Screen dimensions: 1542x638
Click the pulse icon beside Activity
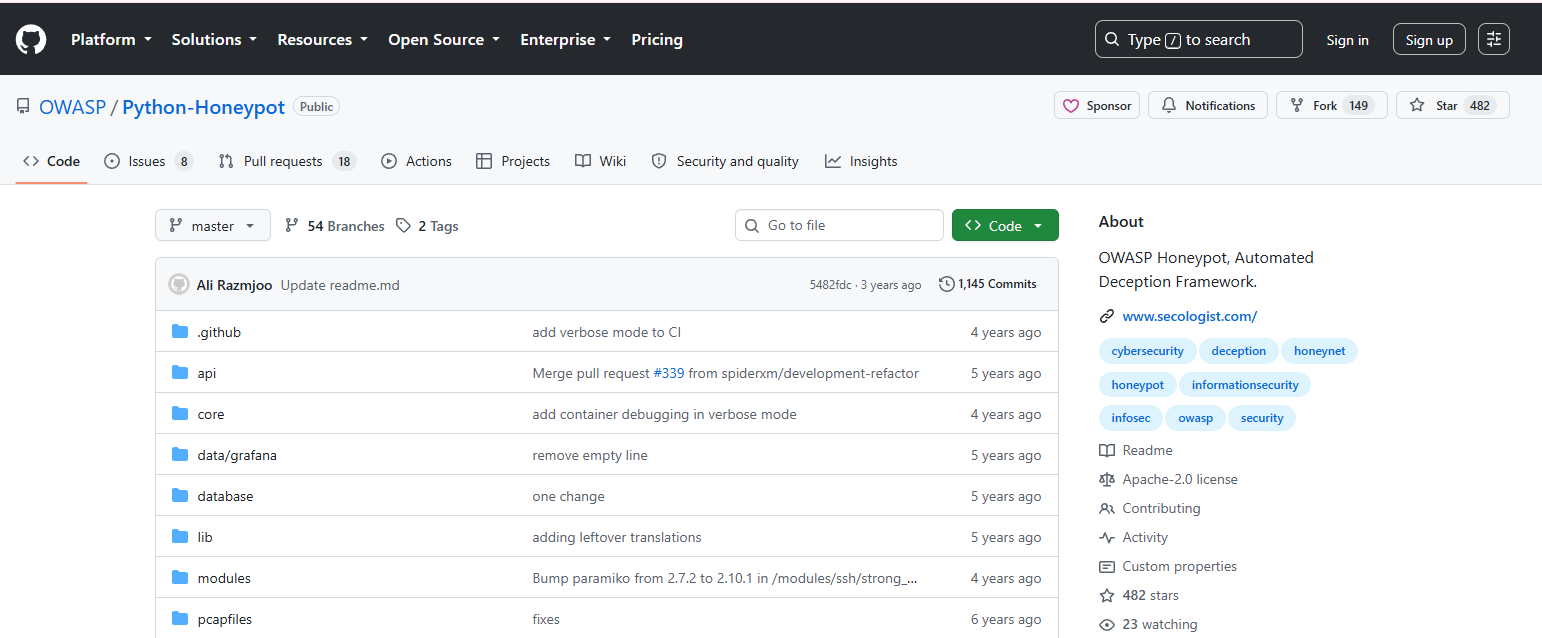coord(1107,537)
